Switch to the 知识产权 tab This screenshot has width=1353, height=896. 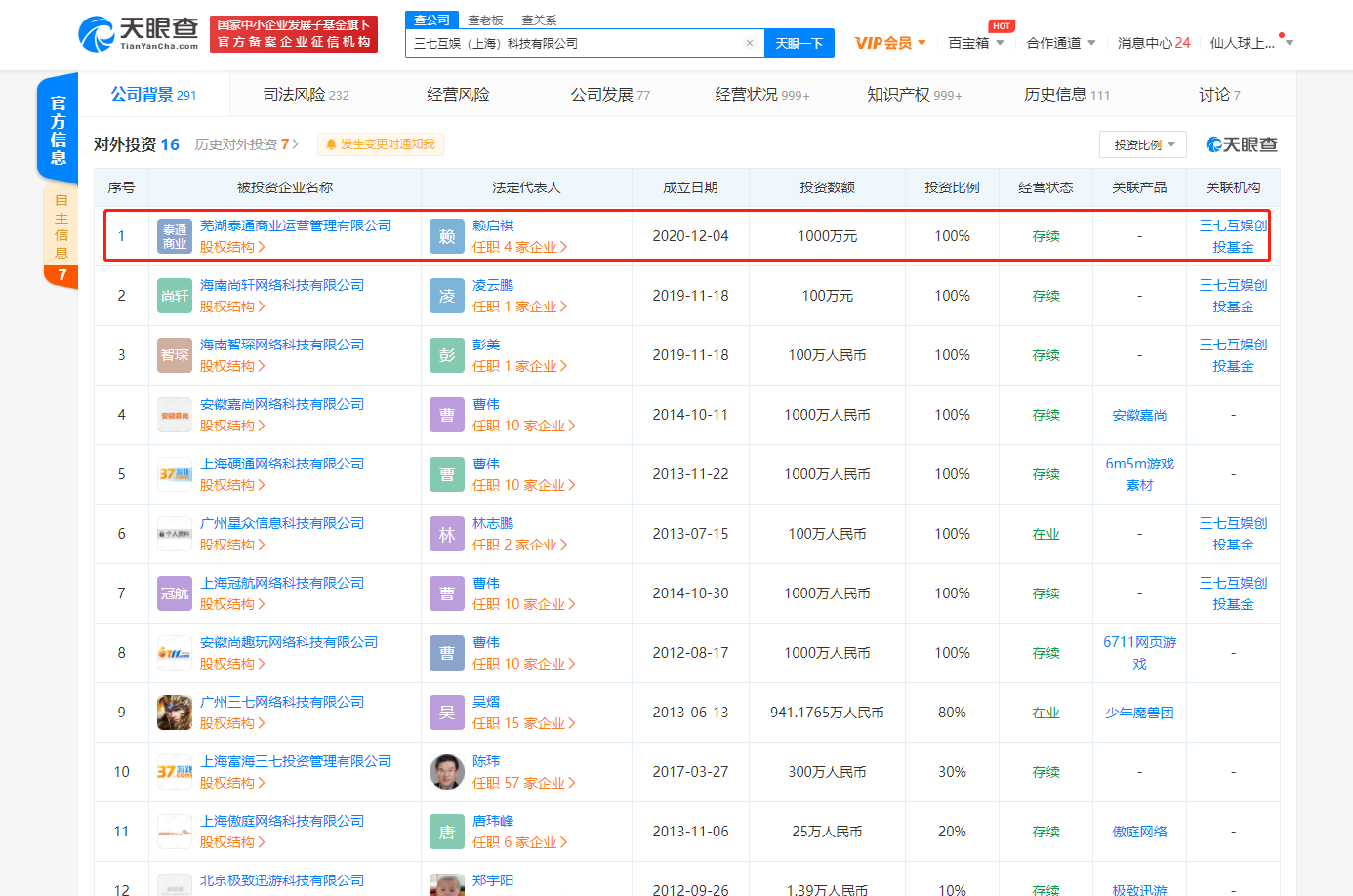(x=914, y=95)
